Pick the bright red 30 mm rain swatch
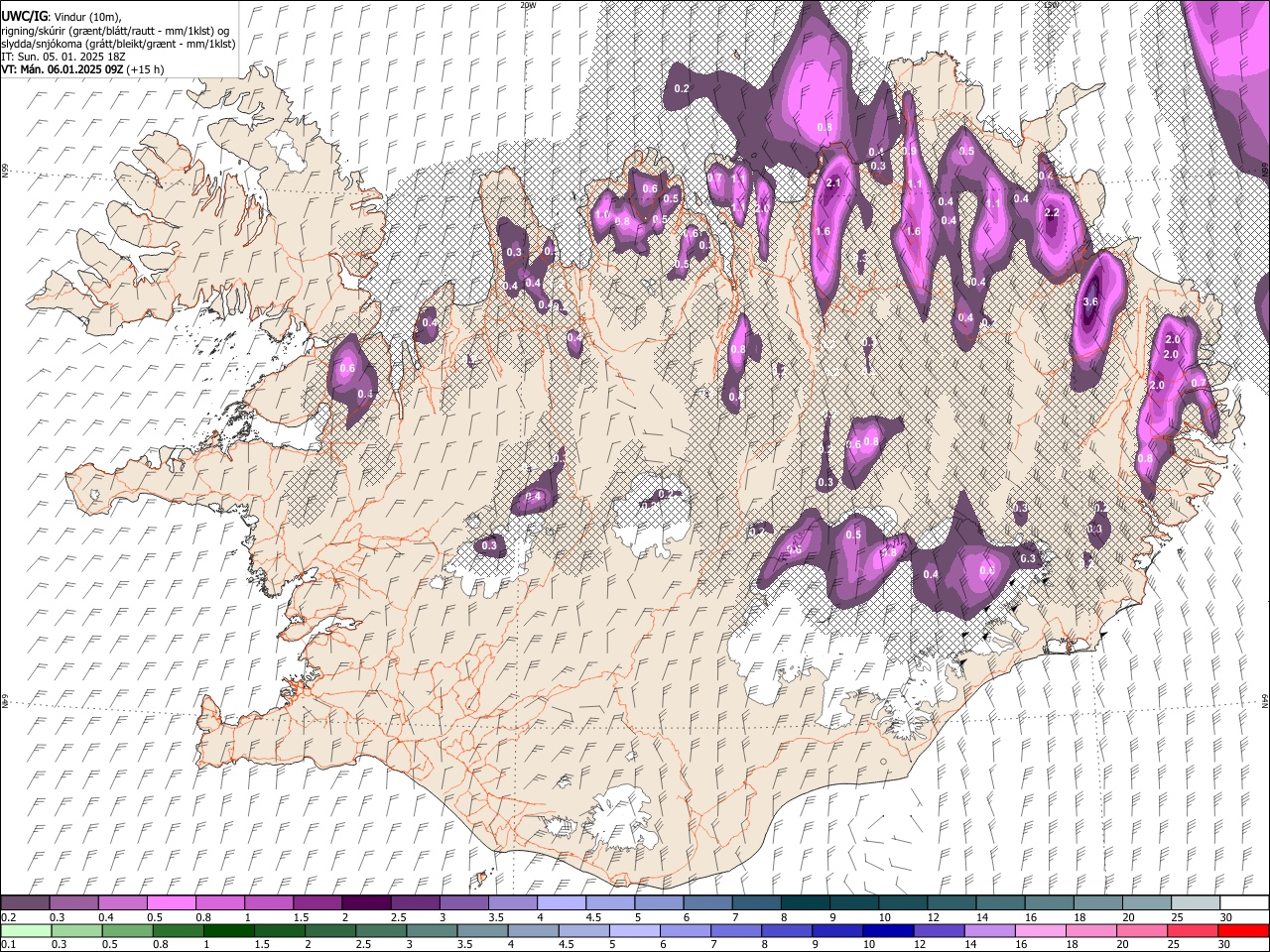This screenshot has width=1270, height=952. point(1243,930)
